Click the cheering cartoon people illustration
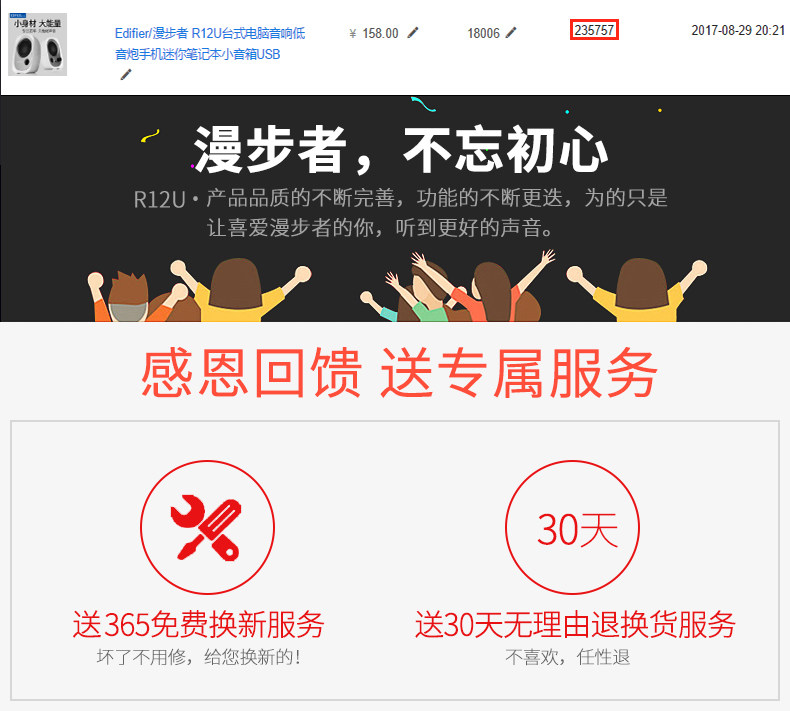This screenshot has height=711, width=790. (397, 286)
